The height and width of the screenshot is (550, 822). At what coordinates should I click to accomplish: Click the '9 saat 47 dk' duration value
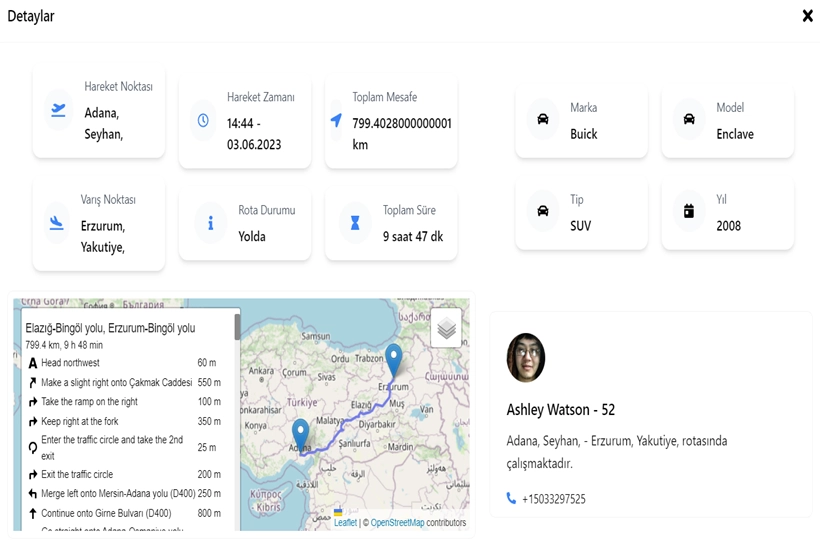(x=413, y=236)
